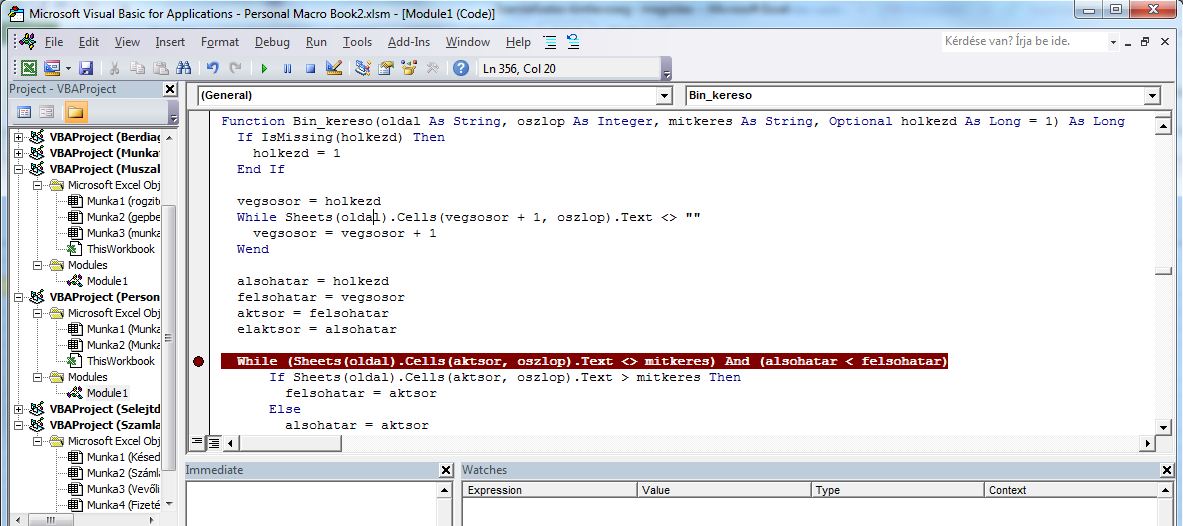Click the Undo arrow icon
This screenshot has height=526, width=1183.
point(213,68)
